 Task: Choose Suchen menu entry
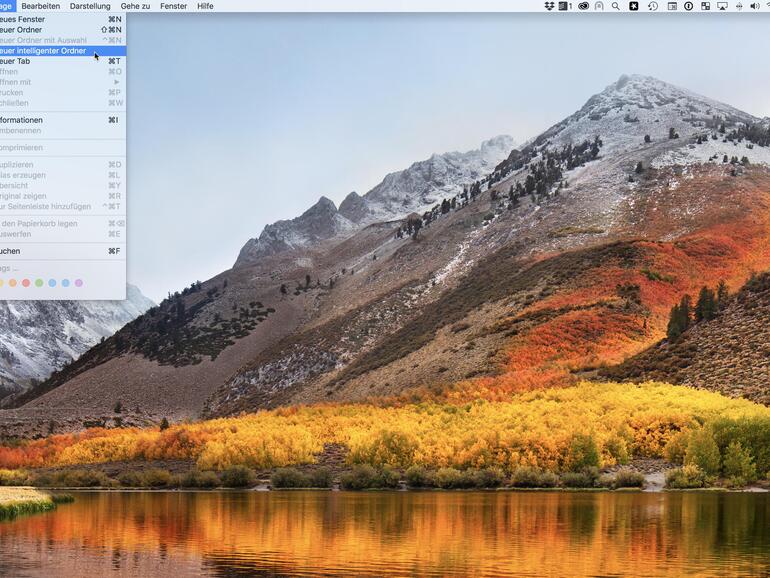[63, 251]
